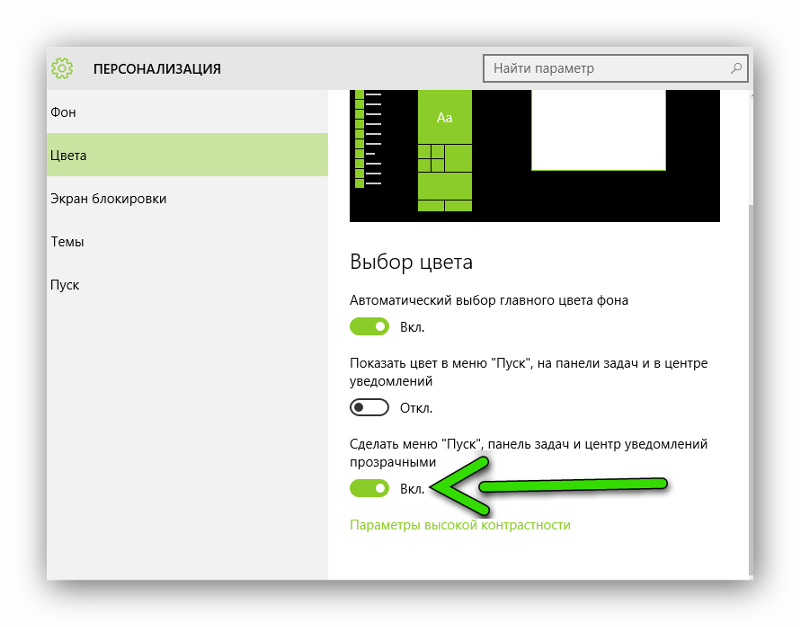This screenshot has height=627, width=800.
Task: Enable show color on Start and taskbar
Action: click(369, 408)
